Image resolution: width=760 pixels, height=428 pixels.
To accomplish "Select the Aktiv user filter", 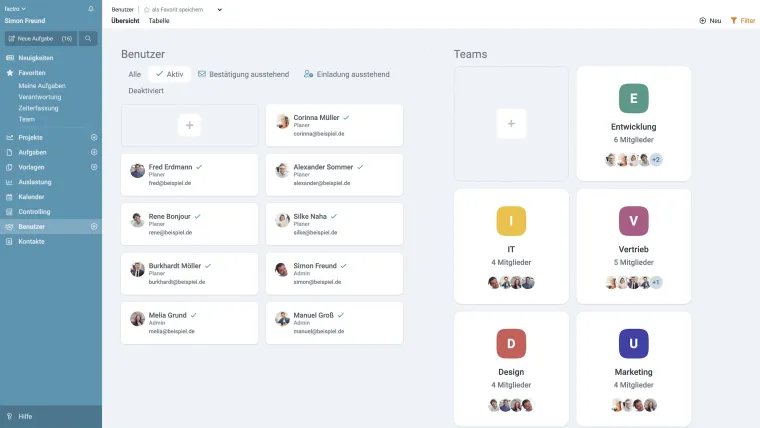I will click(x=170, y=74).
